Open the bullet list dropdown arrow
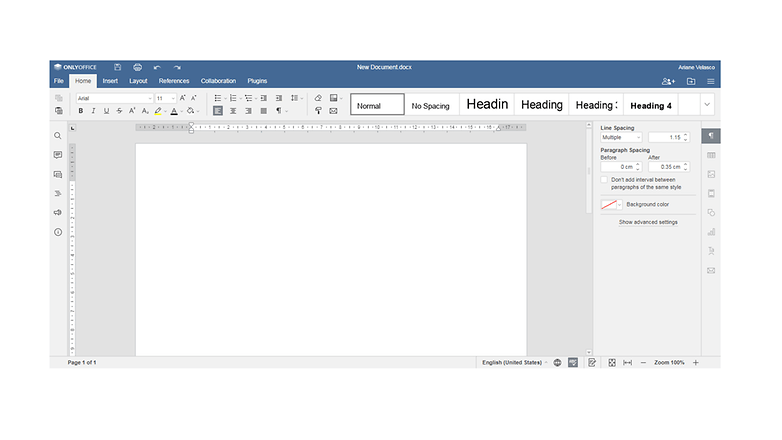The height and width of the screenshot is (440, 782). click(x=225, y=99)
